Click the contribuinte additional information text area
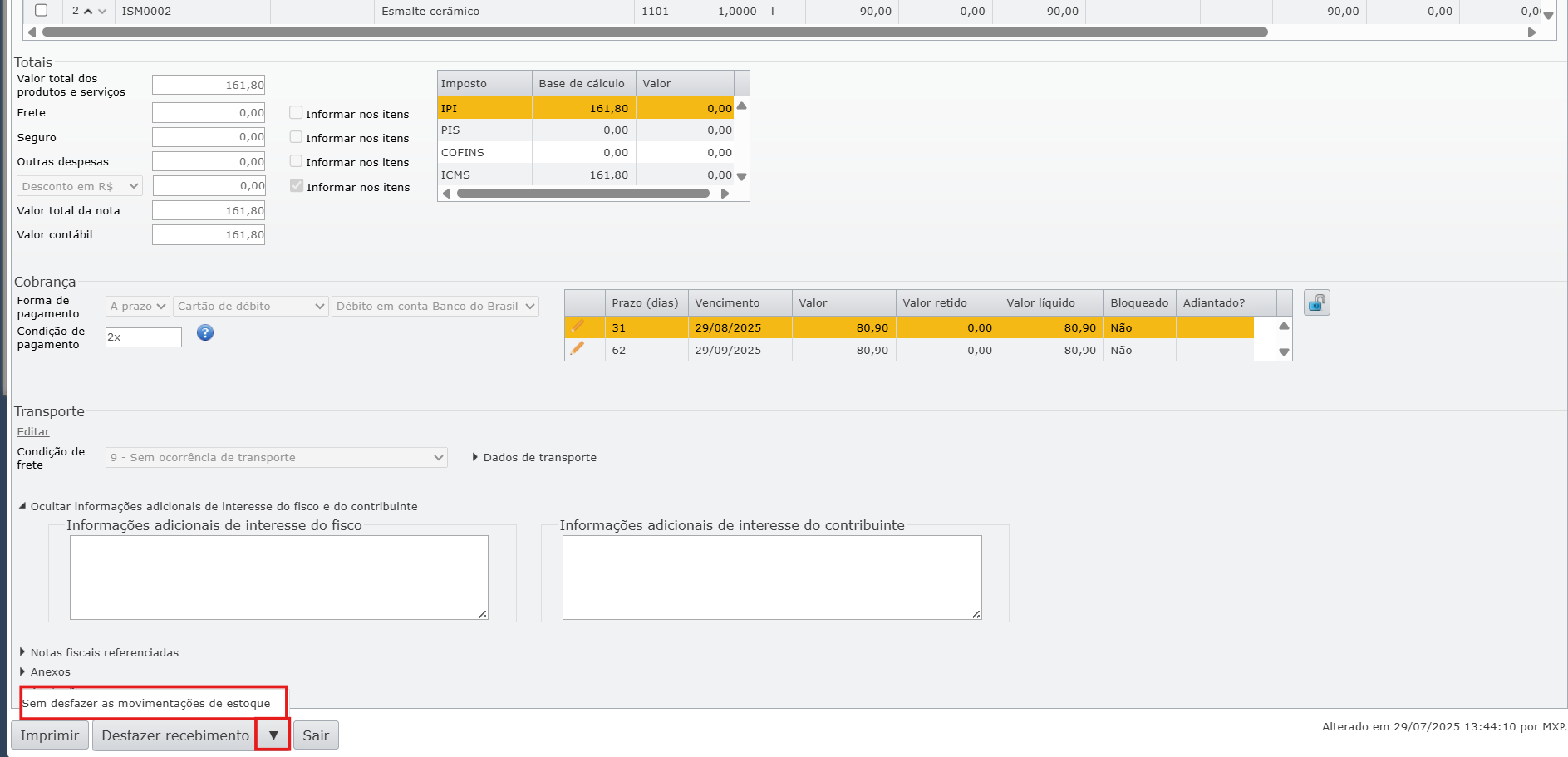The width and height of the screenshot is (1568, 757). click(x=772, y=578)
